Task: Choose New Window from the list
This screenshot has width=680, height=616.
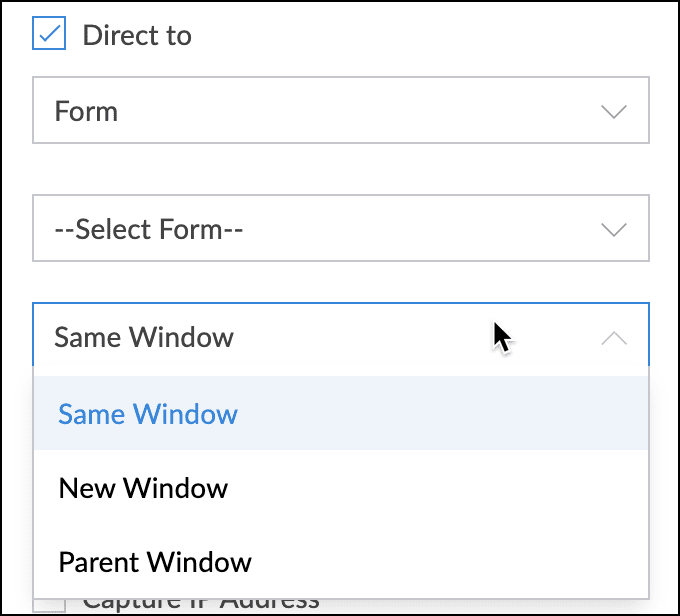Action: 143,488
